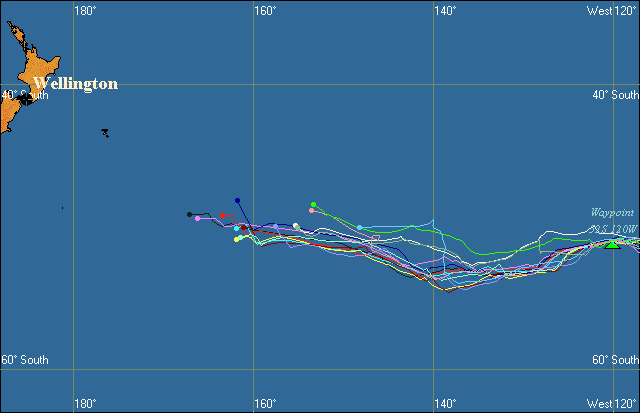Image resolution: width=640 pixels, height=413 pixels.
Task: Click the bright red yacht position dot
Action: click(222, 215)
